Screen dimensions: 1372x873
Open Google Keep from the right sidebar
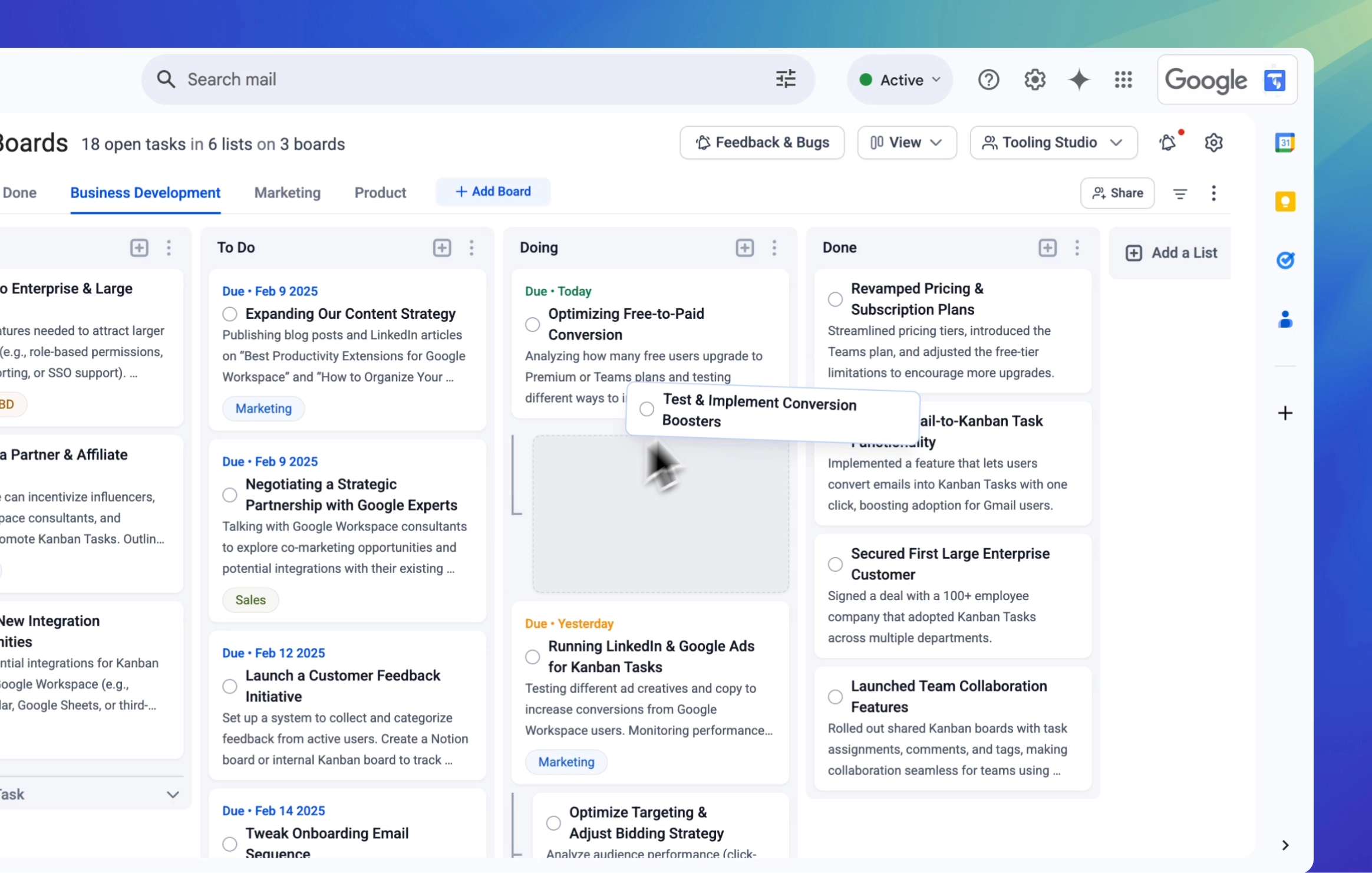click(1286, 201)
